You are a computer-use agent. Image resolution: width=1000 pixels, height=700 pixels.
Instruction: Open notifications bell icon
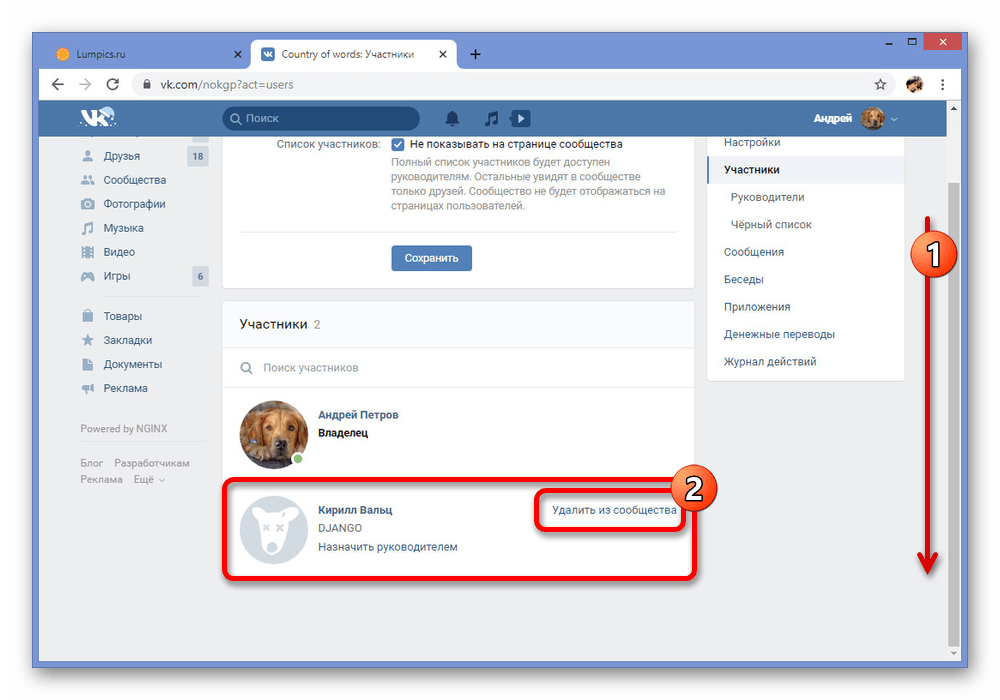click(x=452, y=118)
